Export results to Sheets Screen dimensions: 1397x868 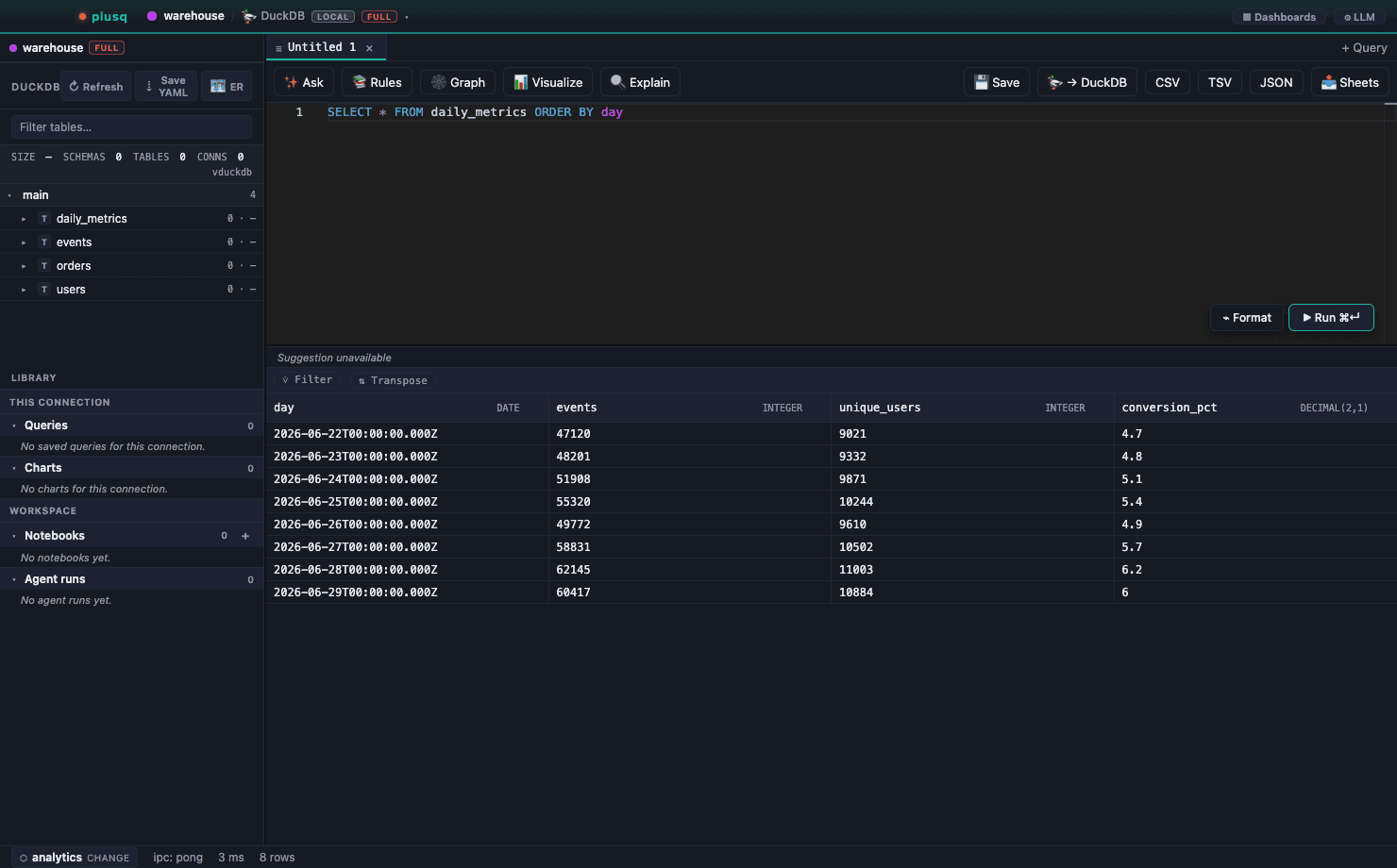(x=1350, y=82)
